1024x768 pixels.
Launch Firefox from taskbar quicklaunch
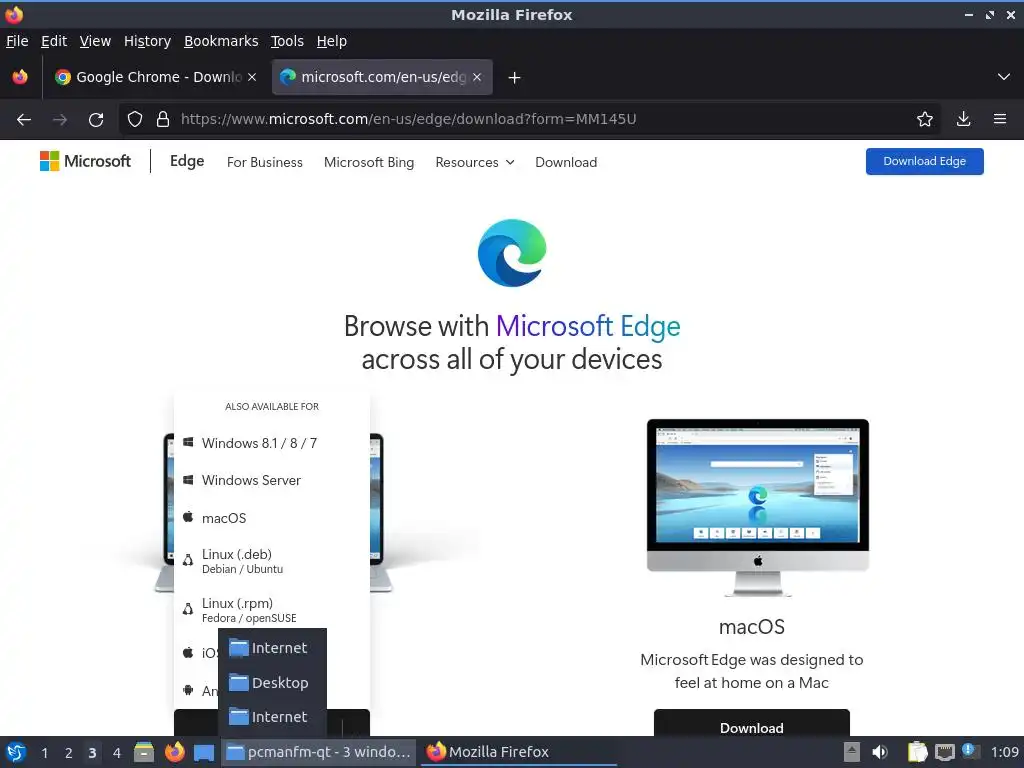pos(174,752)
